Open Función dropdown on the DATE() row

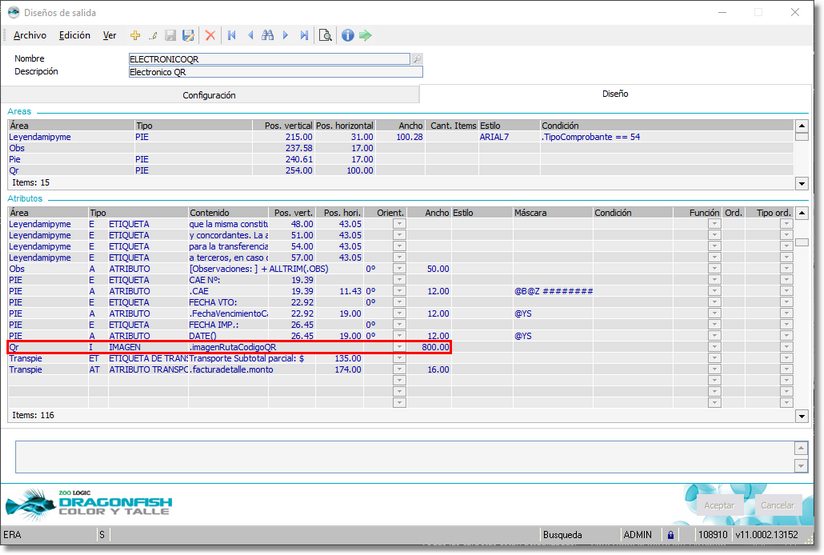point(714,335)
